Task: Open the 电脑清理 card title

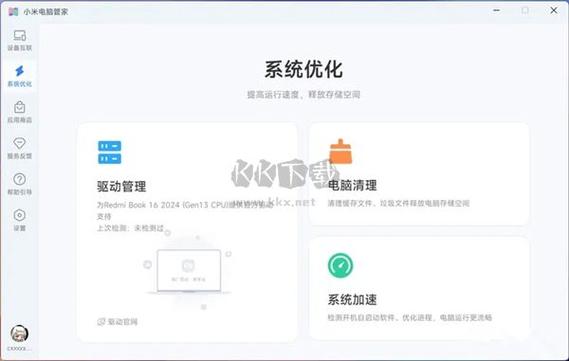Action: pyautogui.click(x=352, y=185)
